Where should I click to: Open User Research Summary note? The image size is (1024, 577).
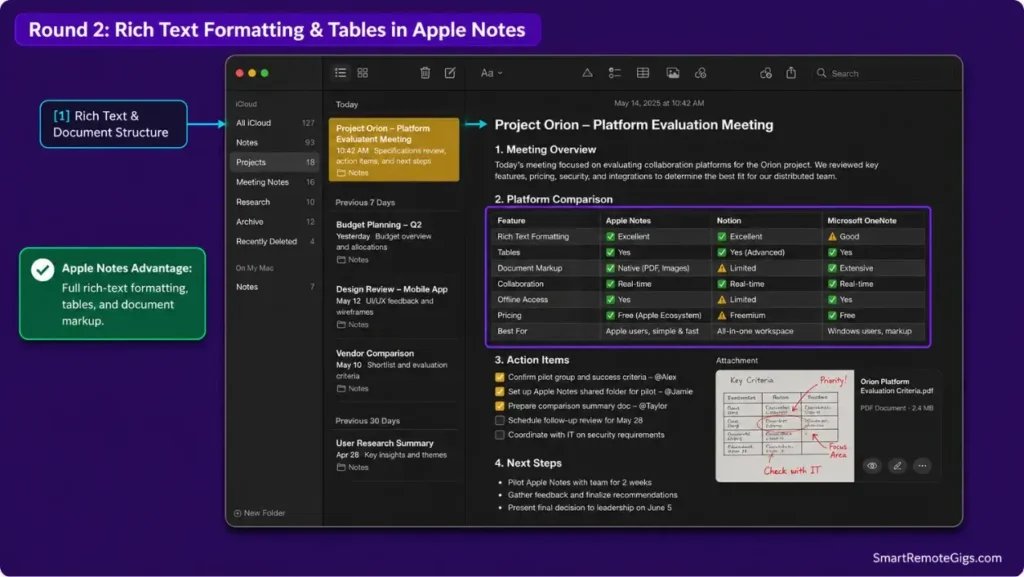(x=394, y=454)
